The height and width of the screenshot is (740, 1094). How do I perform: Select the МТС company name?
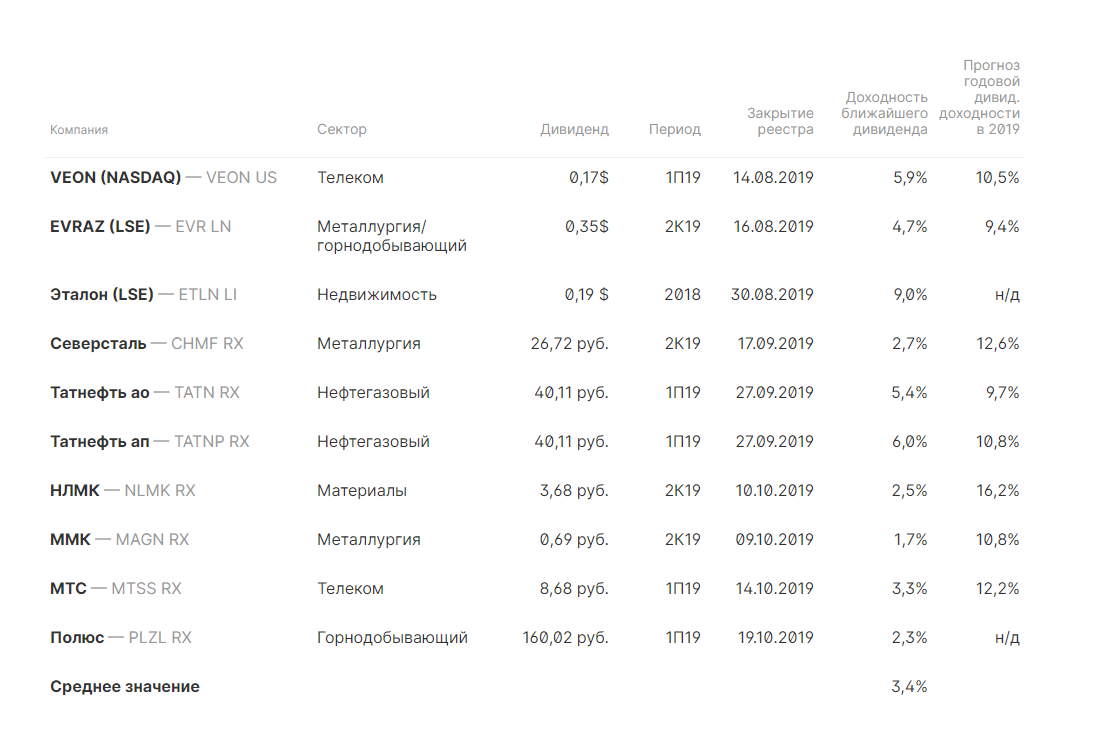(68, 588)
